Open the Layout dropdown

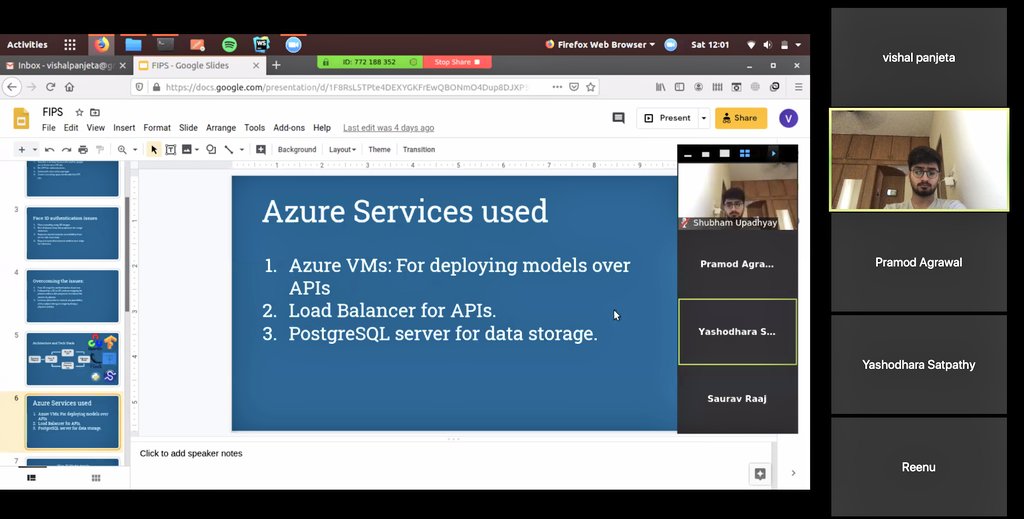(342, 149)
